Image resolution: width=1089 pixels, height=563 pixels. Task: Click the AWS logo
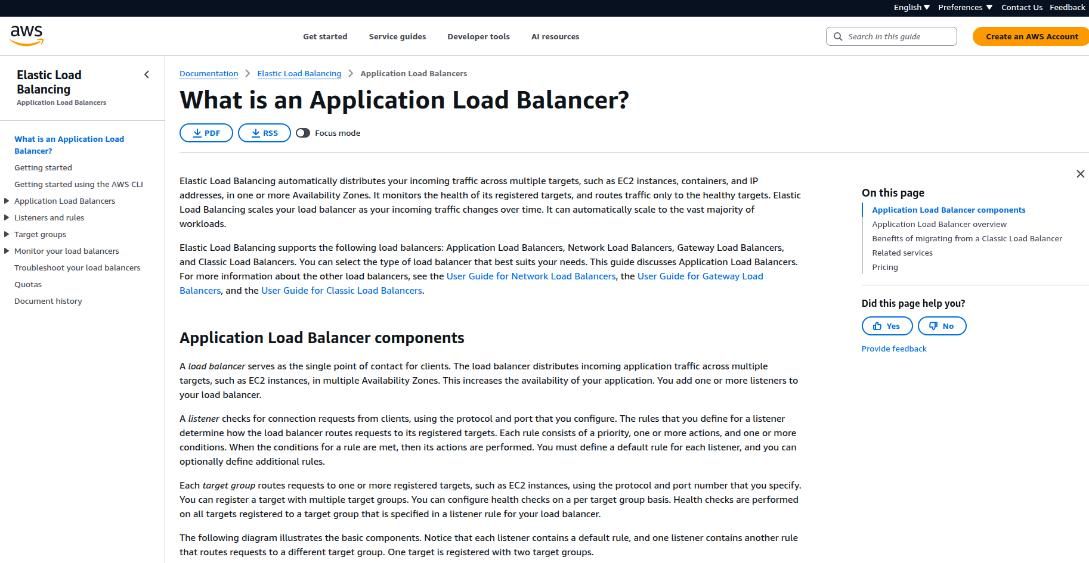[26, 35]
